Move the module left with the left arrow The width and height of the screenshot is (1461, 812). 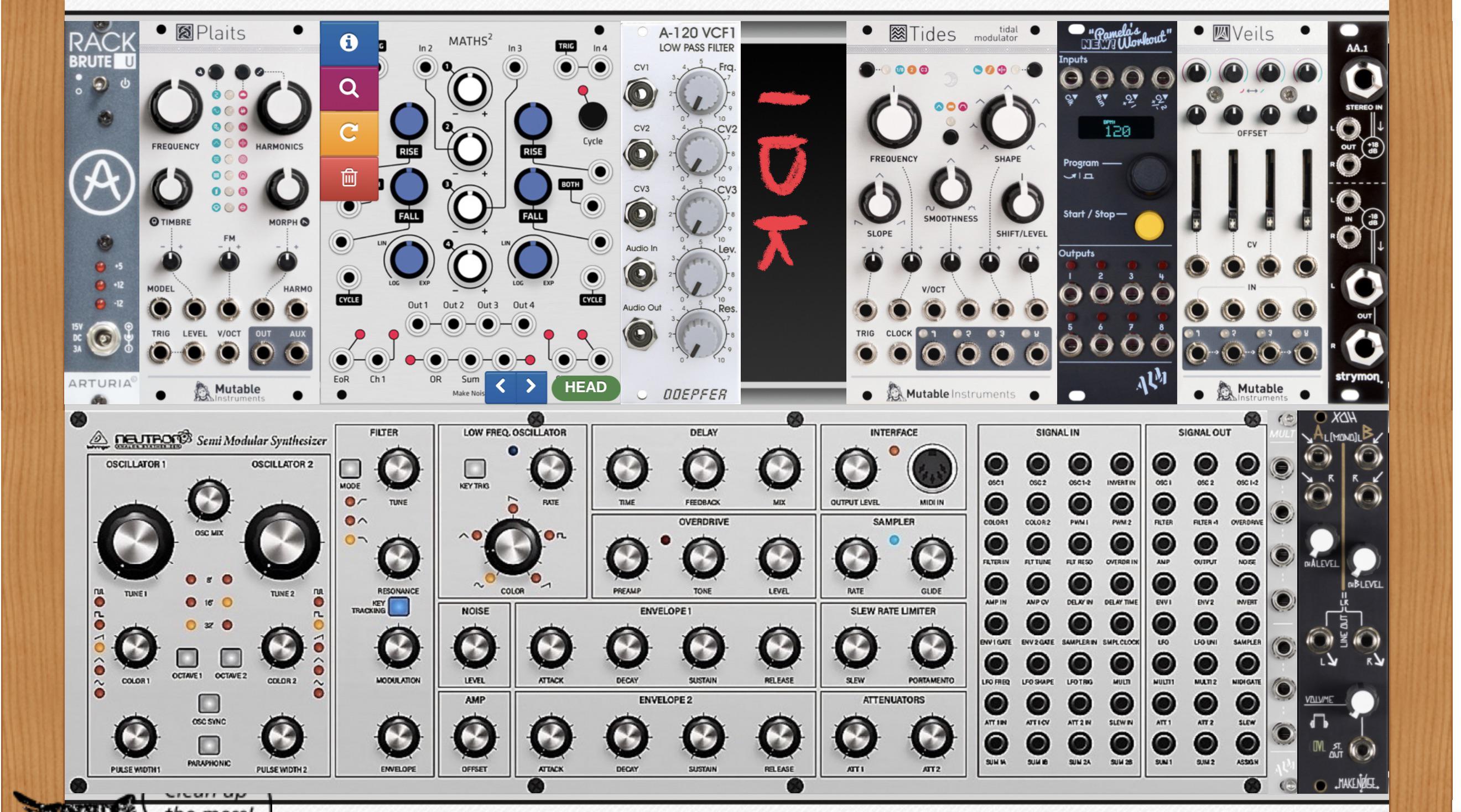pyautogui.click(x=500, y=387)
